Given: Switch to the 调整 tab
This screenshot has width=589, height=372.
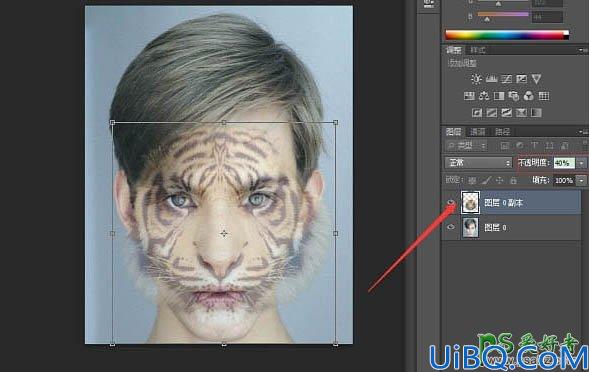Looking at the screenshot, I should pyautogui.click(x=453, y=50).
